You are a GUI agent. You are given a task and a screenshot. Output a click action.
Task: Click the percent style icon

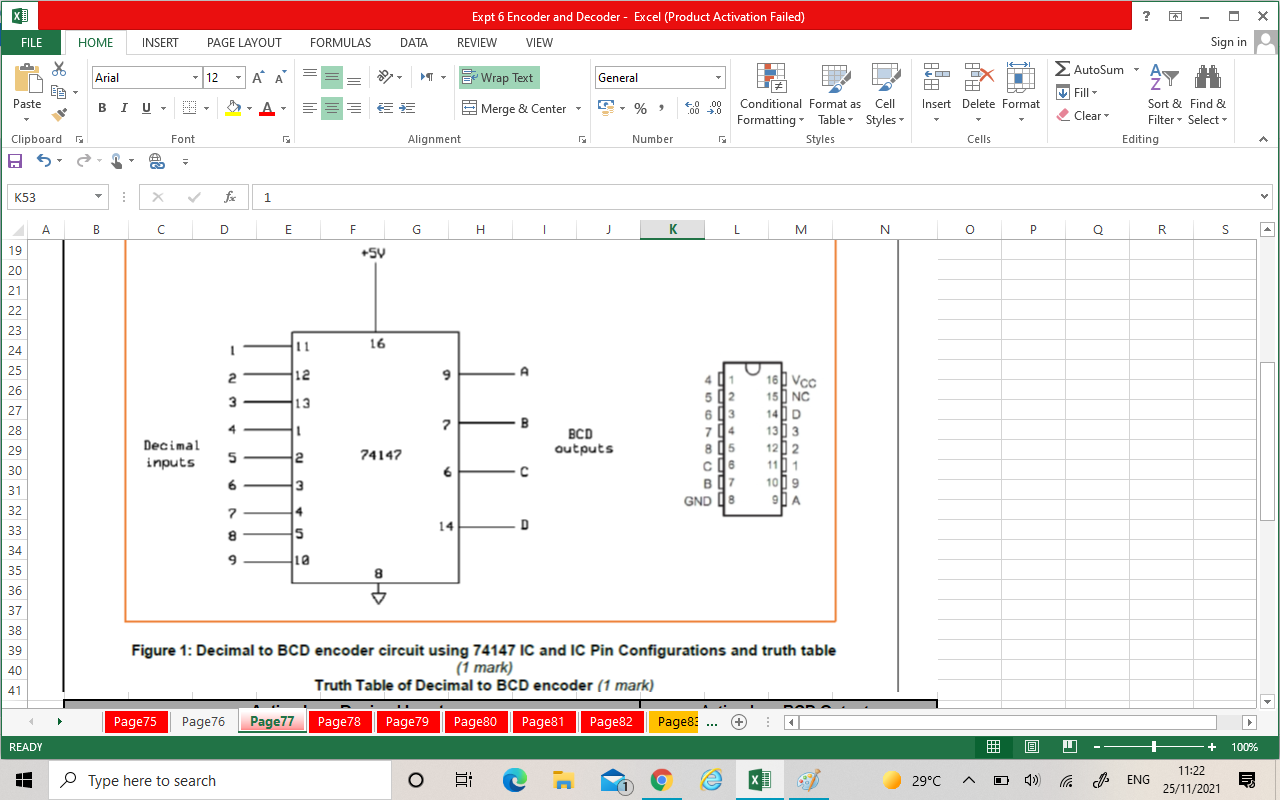pos(640,108)
